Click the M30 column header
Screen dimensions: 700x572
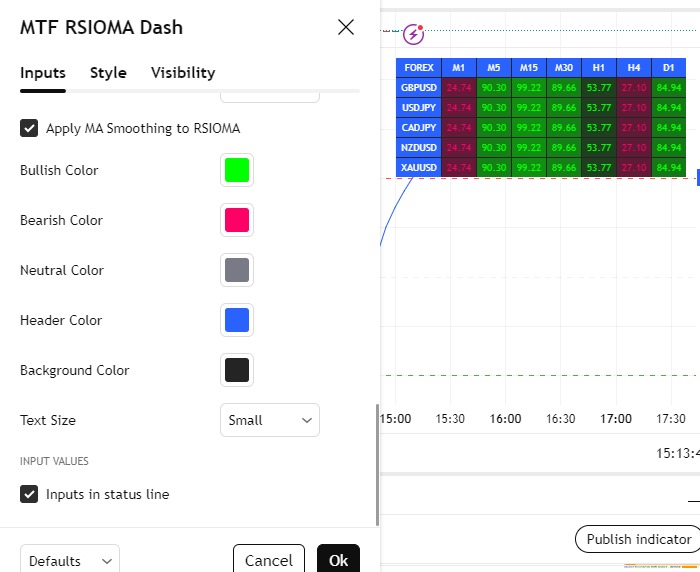[x=564, y=68]
